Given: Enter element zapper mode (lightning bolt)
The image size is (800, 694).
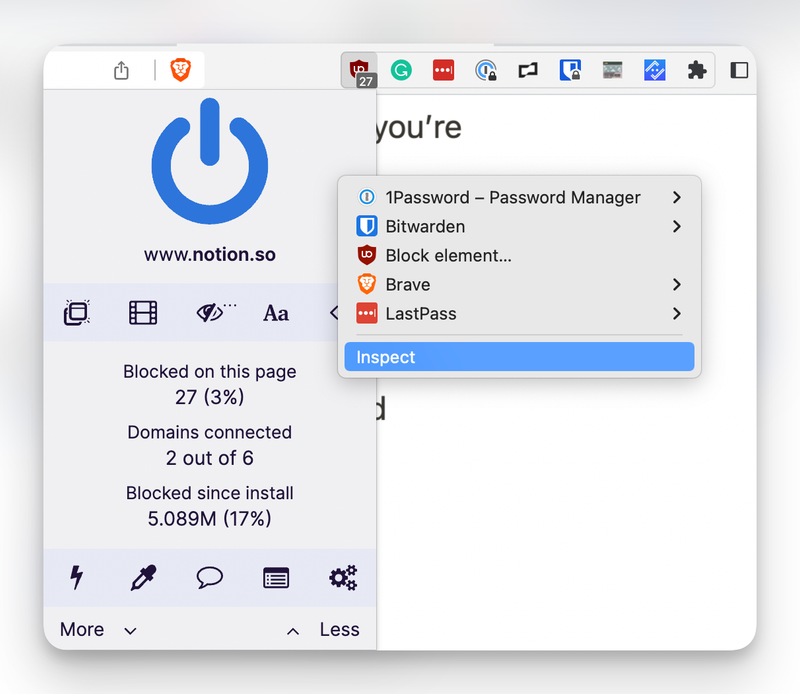Looking at the screenshot, I should [x=77, y=578].
